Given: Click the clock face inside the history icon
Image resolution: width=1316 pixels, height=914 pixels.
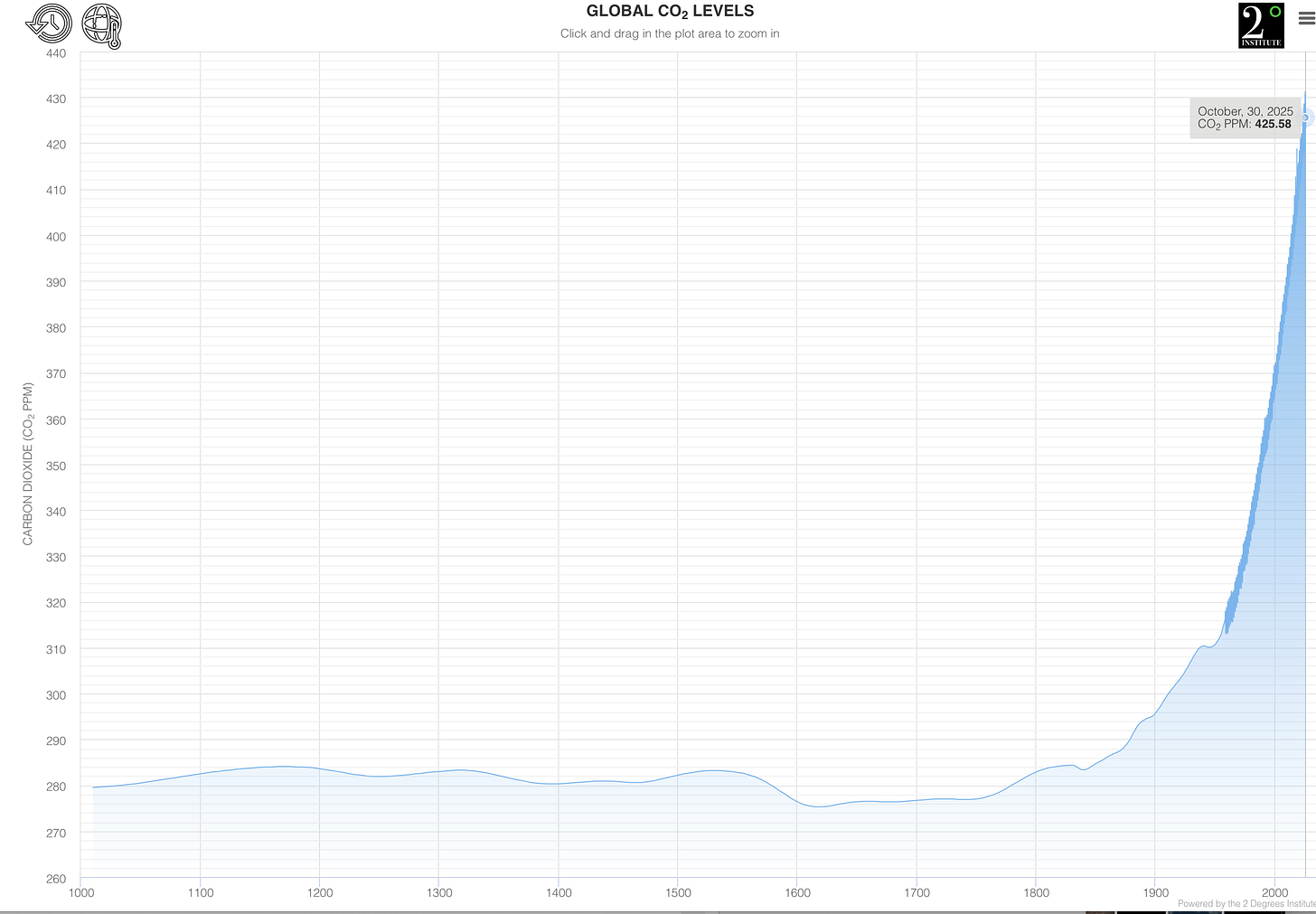Looking at the screenshot, I should pos(52,24).
